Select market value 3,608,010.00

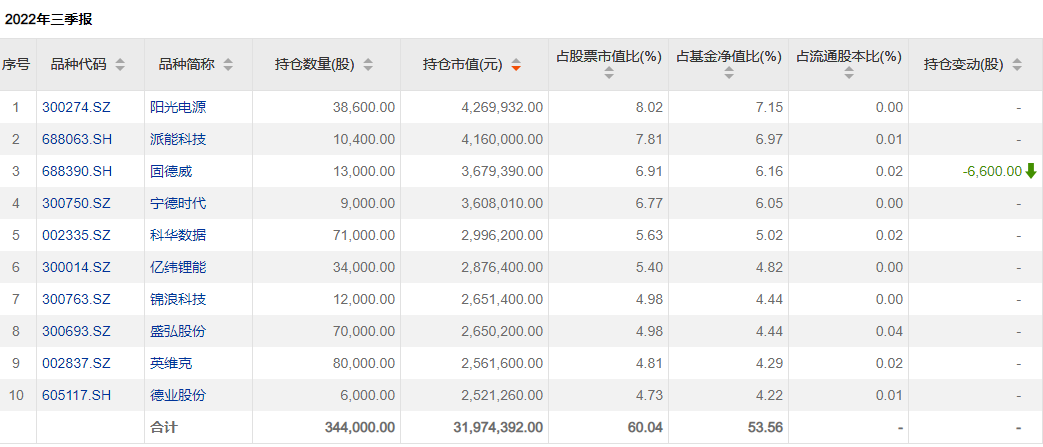pyautogui.click(x=502, y=203)
